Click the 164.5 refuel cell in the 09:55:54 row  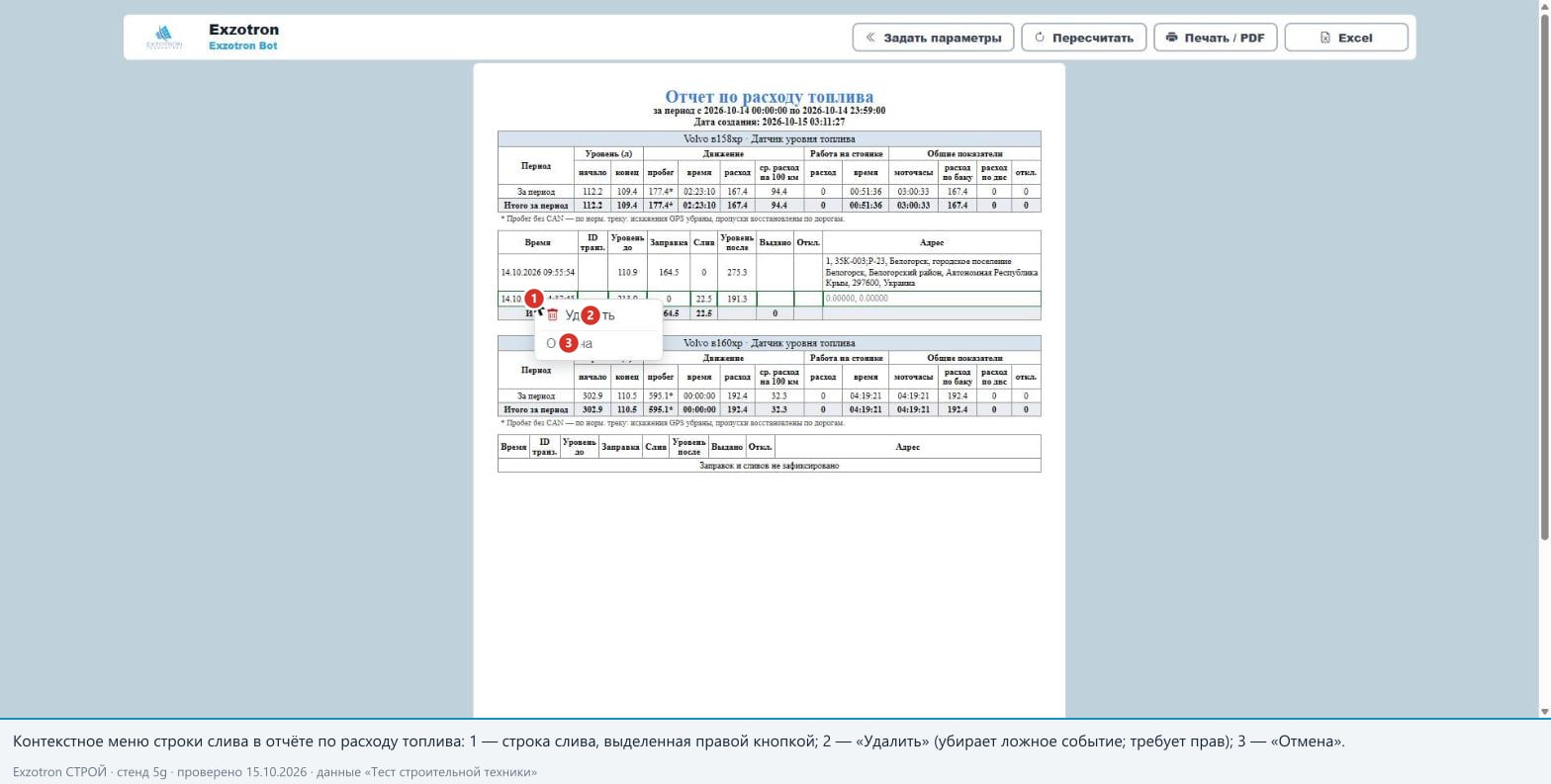[669, 272]
